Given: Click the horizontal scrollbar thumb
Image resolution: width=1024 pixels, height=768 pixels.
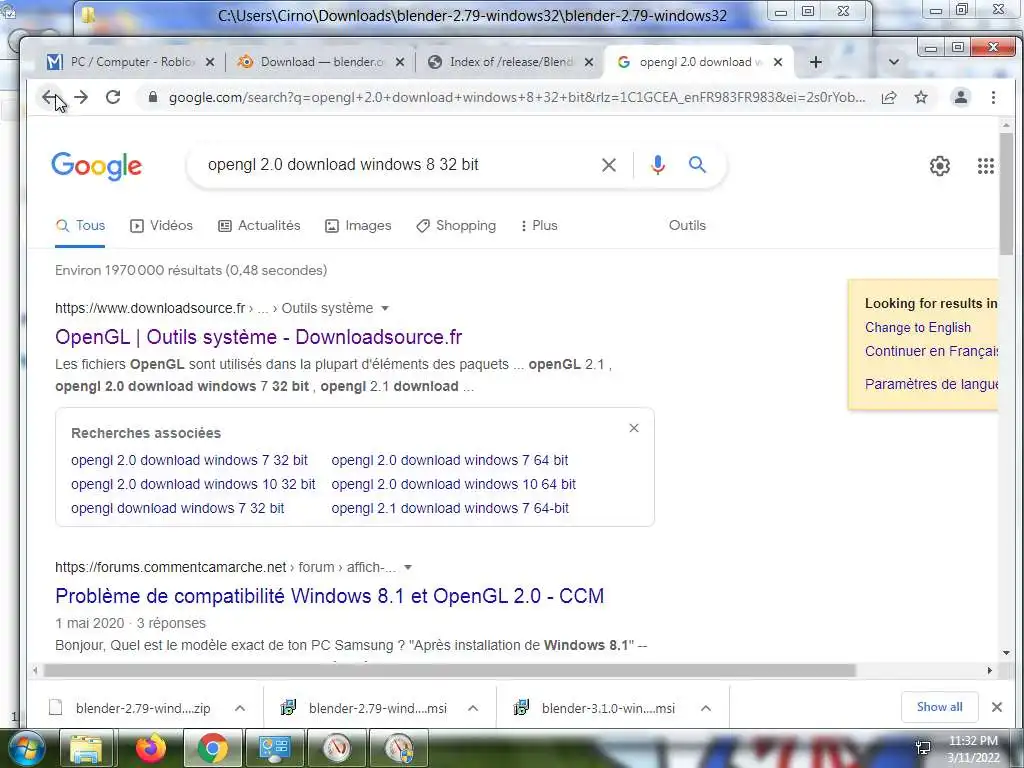Looking at the screenshot, I should point(449,671).
